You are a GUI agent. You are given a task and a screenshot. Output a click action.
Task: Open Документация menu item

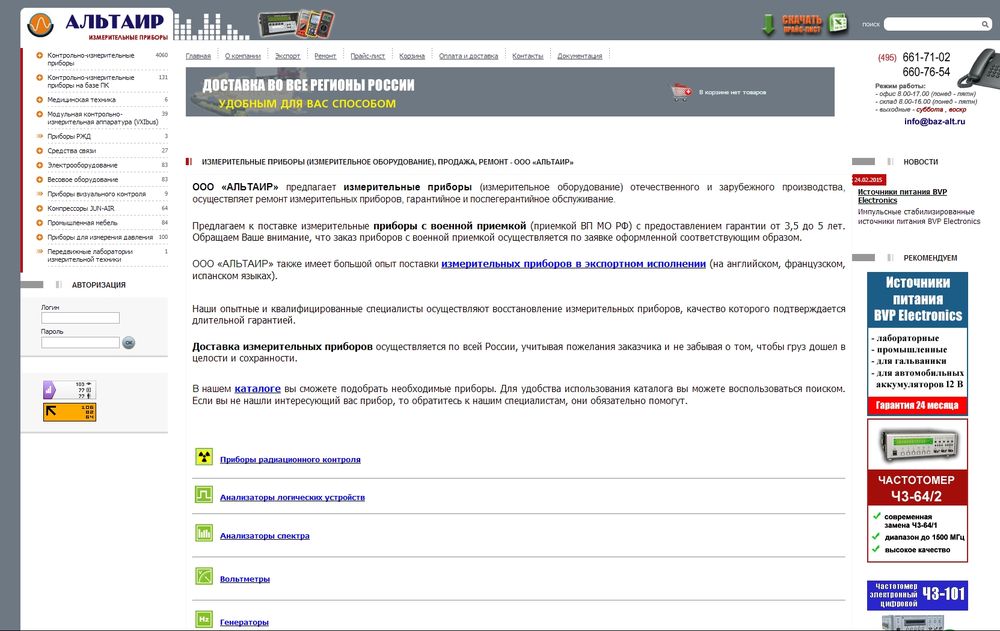(579, 56)
